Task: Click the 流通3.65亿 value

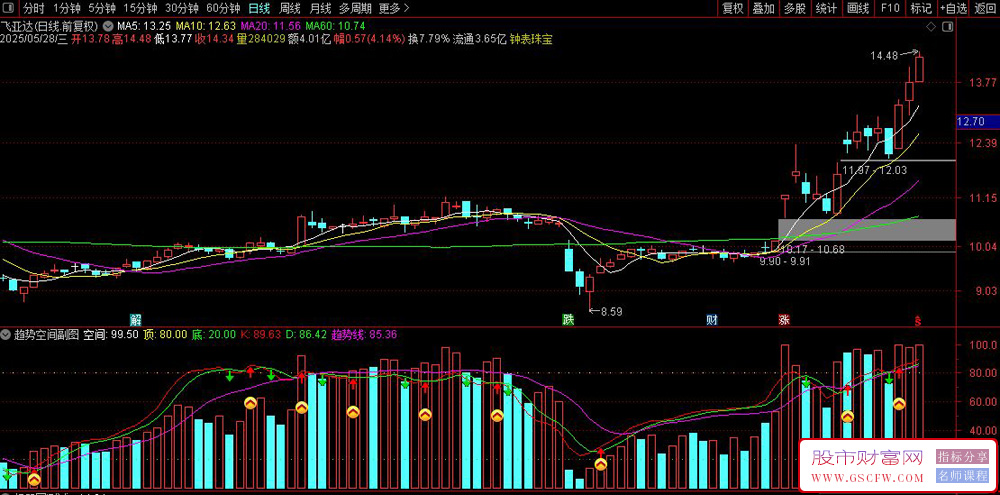Action: click(x=479, y=39)
